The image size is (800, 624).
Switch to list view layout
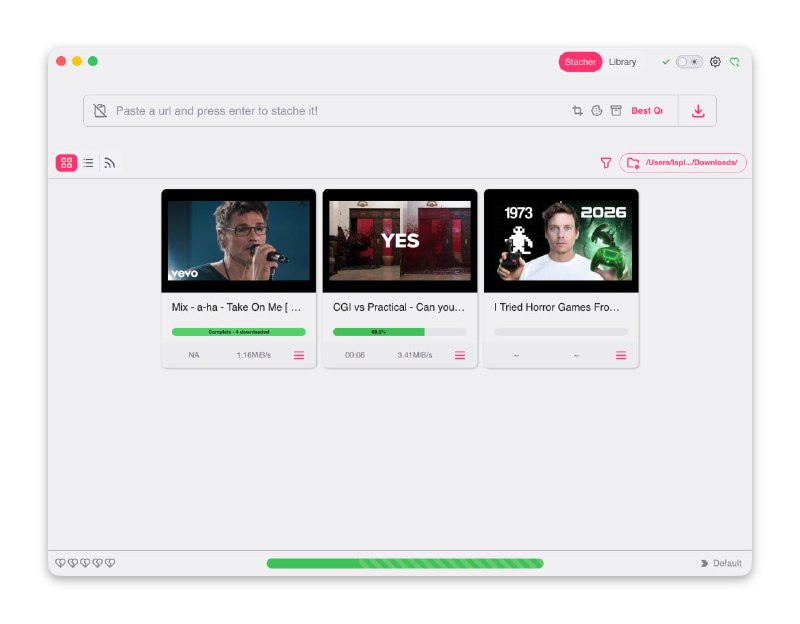(x=88, y=163)
